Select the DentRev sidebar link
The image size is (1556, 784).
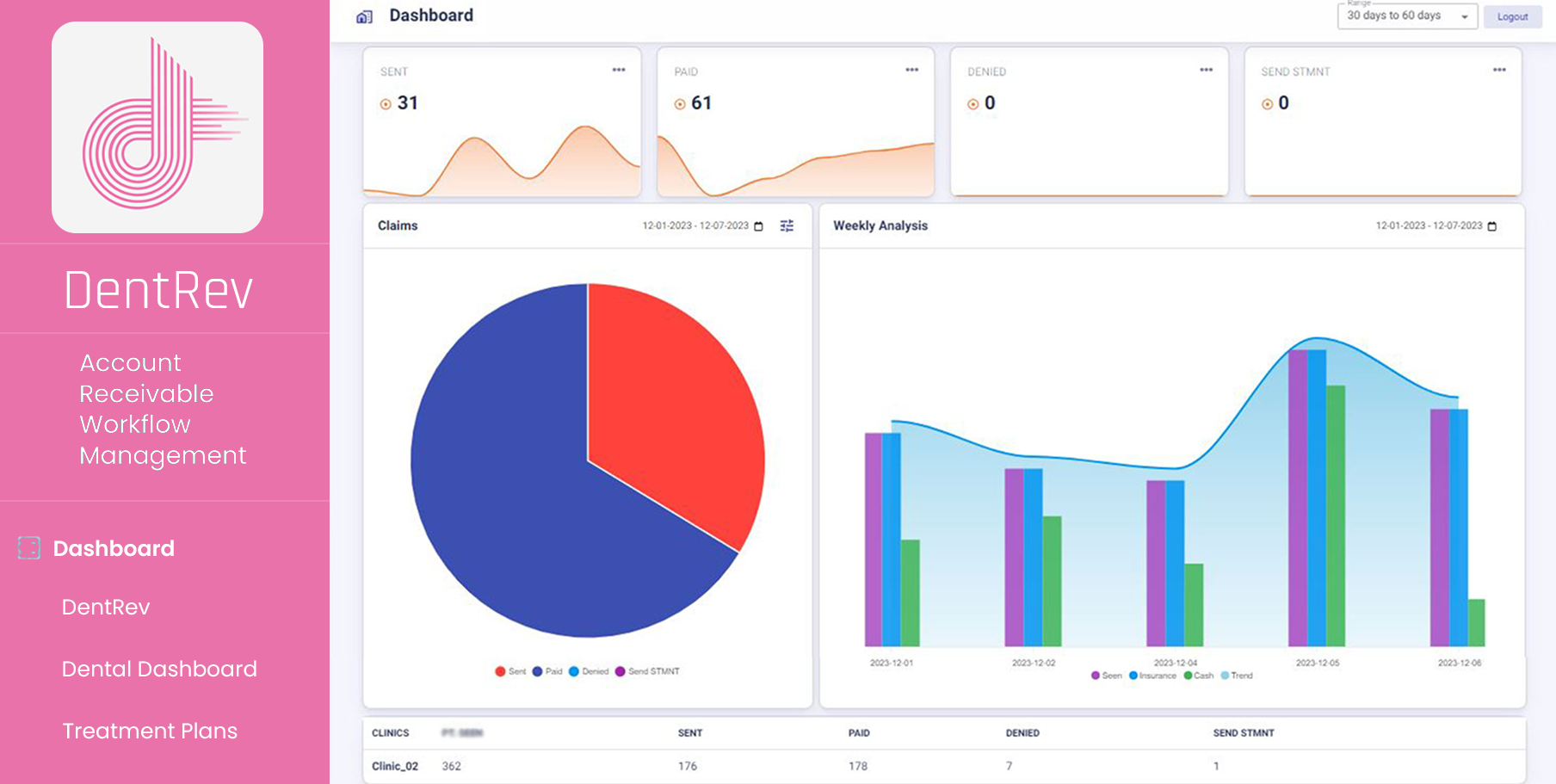106,607
